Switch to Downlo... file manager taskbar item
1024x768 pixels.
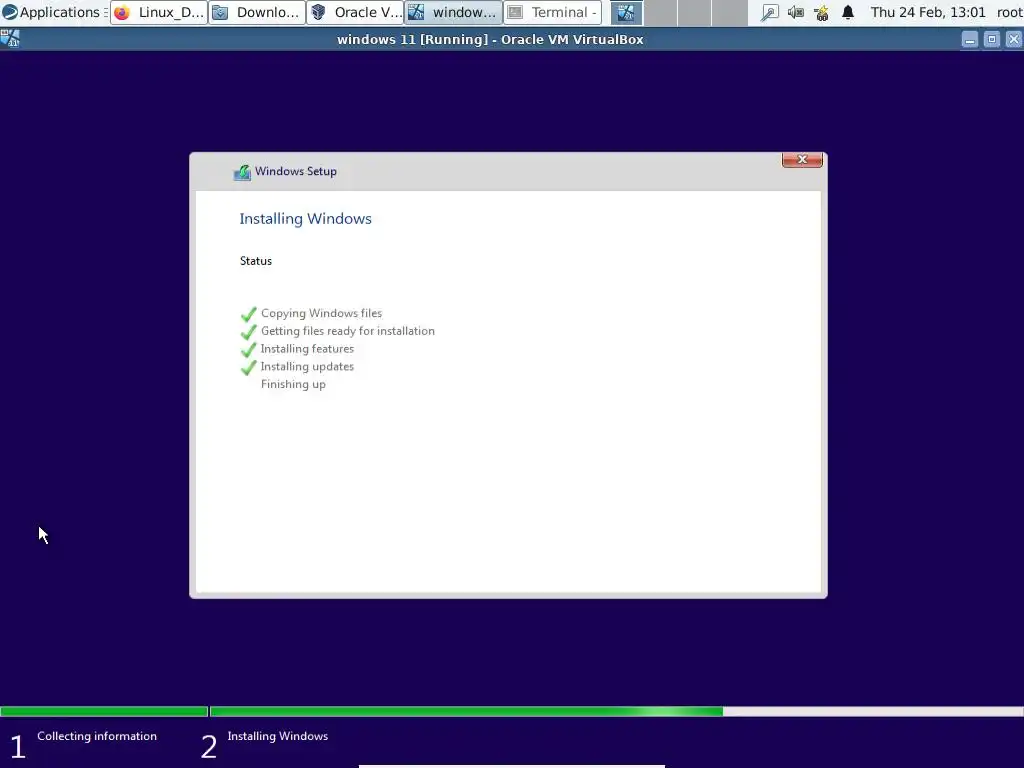point(257,12)
